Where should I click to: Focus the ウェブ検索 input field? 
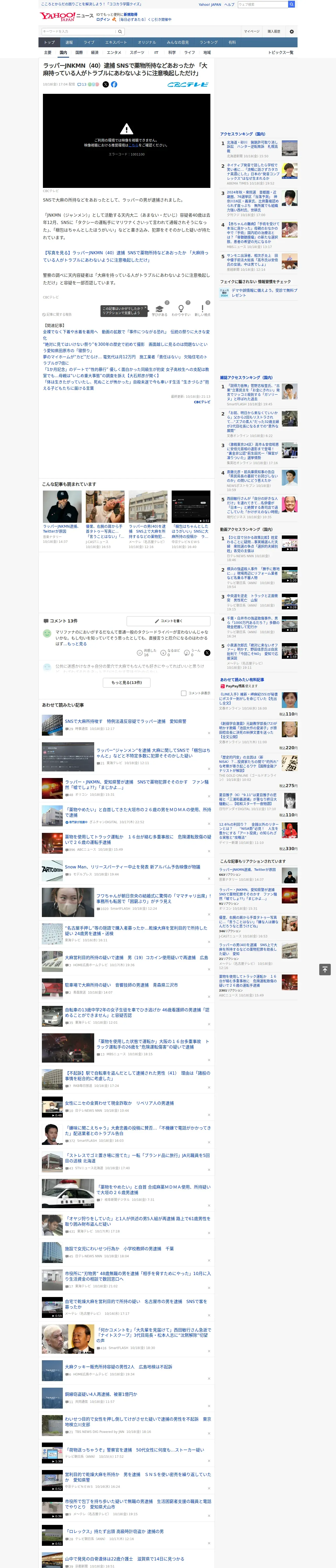click(x=262, y=4)
